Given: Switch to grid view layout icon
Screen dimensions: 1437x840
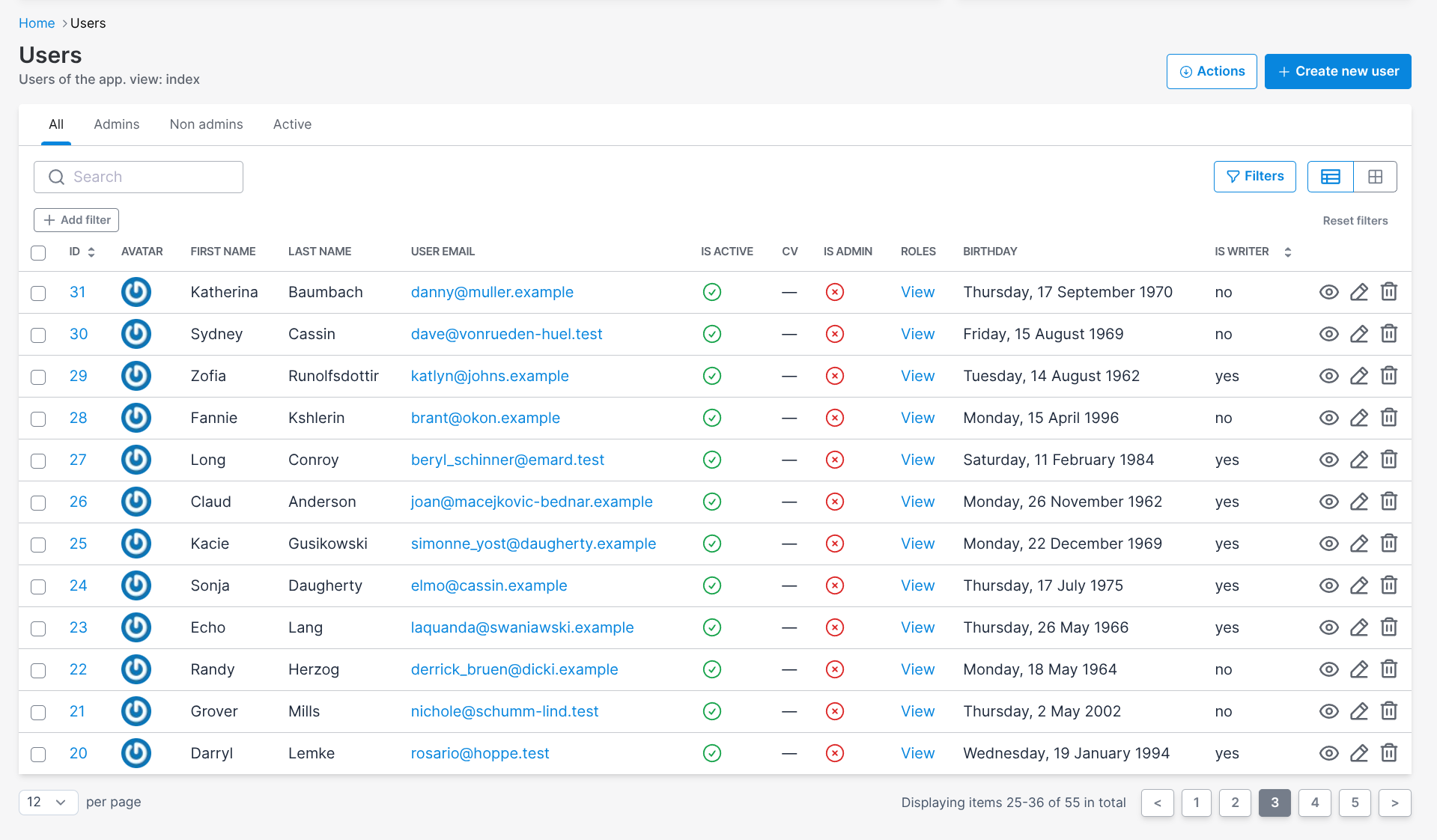Looking at the screenshot, I should [x=1375, y=177].
